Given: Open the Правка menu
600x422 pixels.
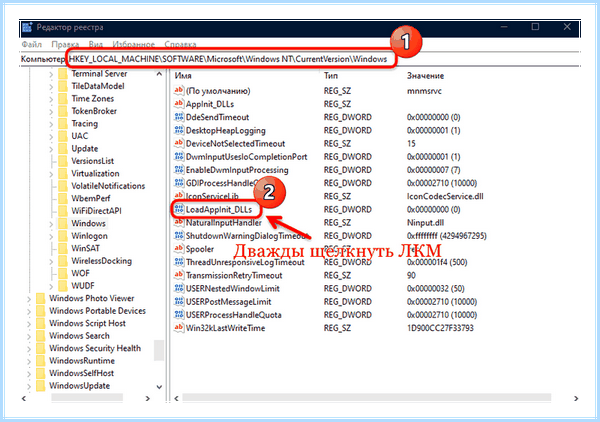Looking at the screenshot, I should (x=65, y=44).
